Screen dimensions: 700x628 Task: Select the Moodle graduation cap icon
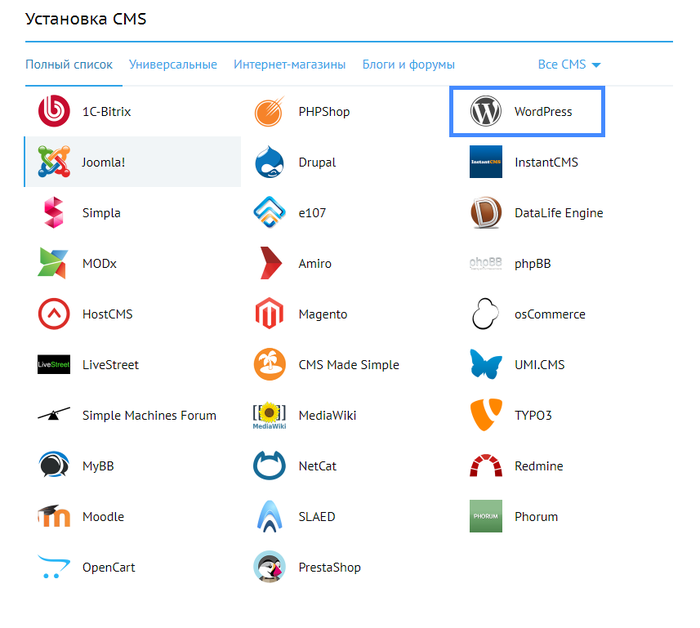[x=54, y=517]
